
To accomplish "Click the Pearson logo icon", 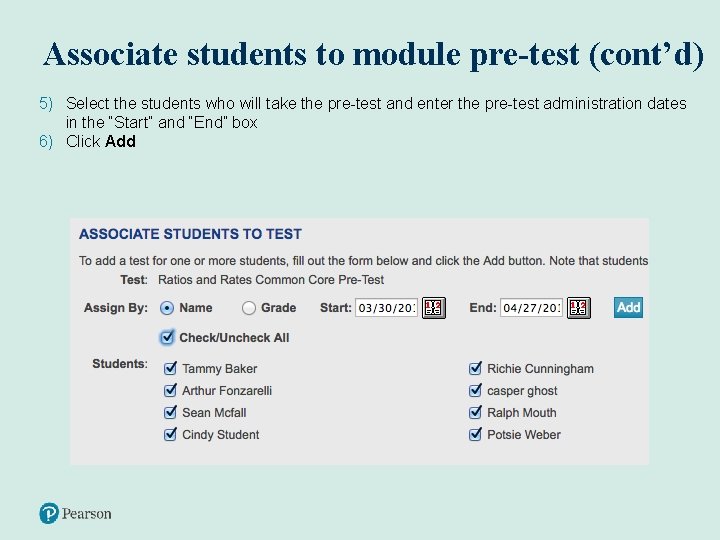I will tap(49, 514).
